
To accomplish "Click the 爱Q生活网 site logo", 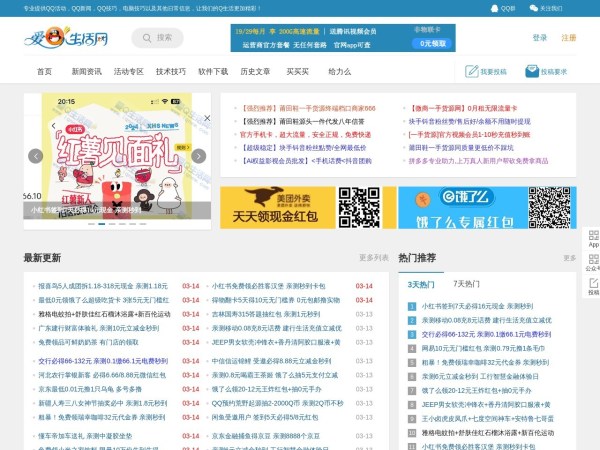I will (x=66, y=39).
